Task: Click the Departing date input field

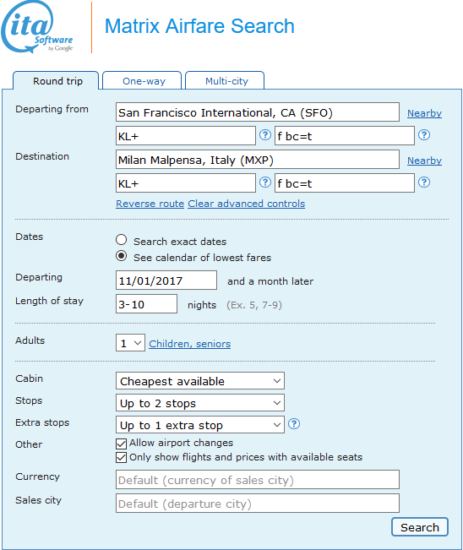Action: pyautogui.click(x=166, y=280)
